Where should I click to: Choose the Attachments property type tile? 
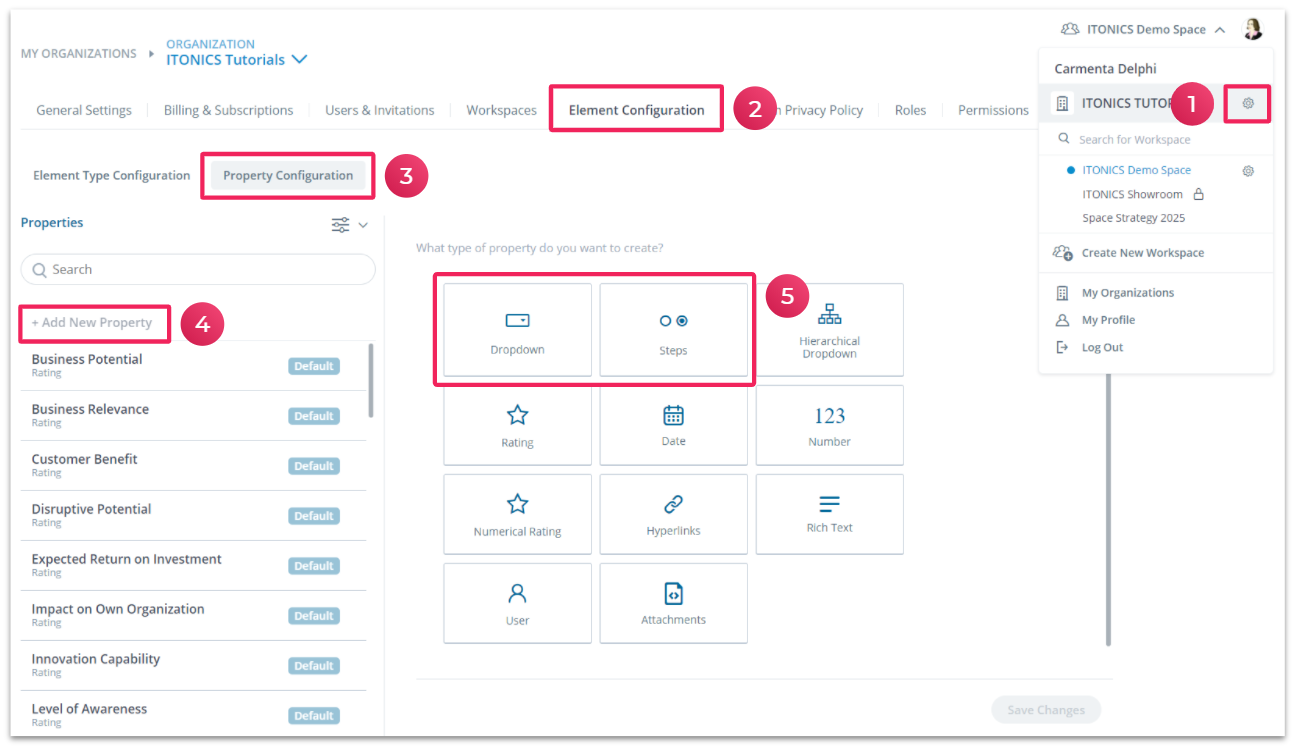click(673, 603)
